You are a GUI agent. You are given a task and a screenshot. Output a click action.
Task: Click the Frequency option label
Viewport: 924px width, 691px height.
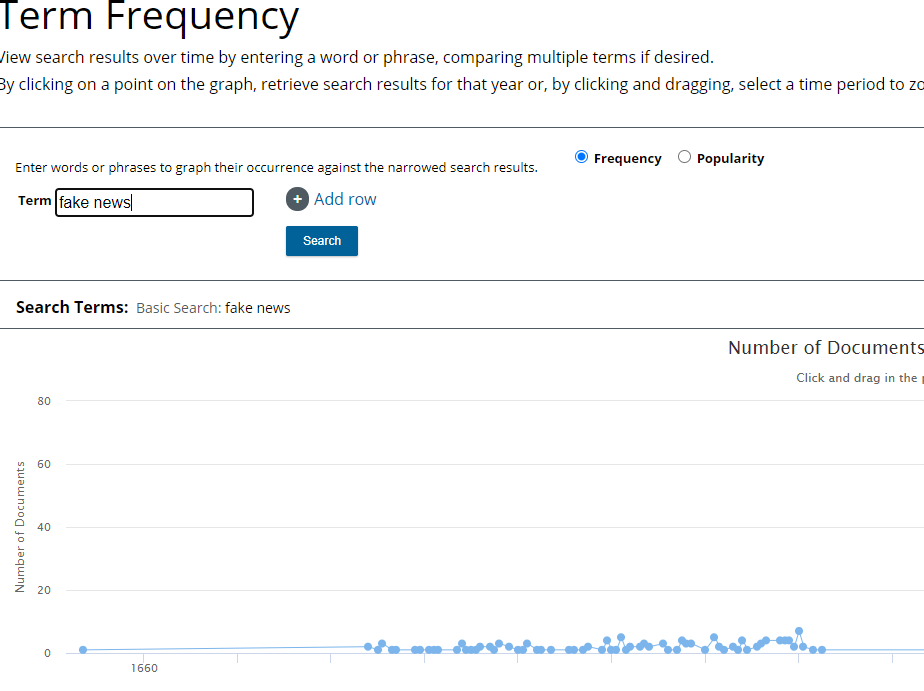point(627,158)
